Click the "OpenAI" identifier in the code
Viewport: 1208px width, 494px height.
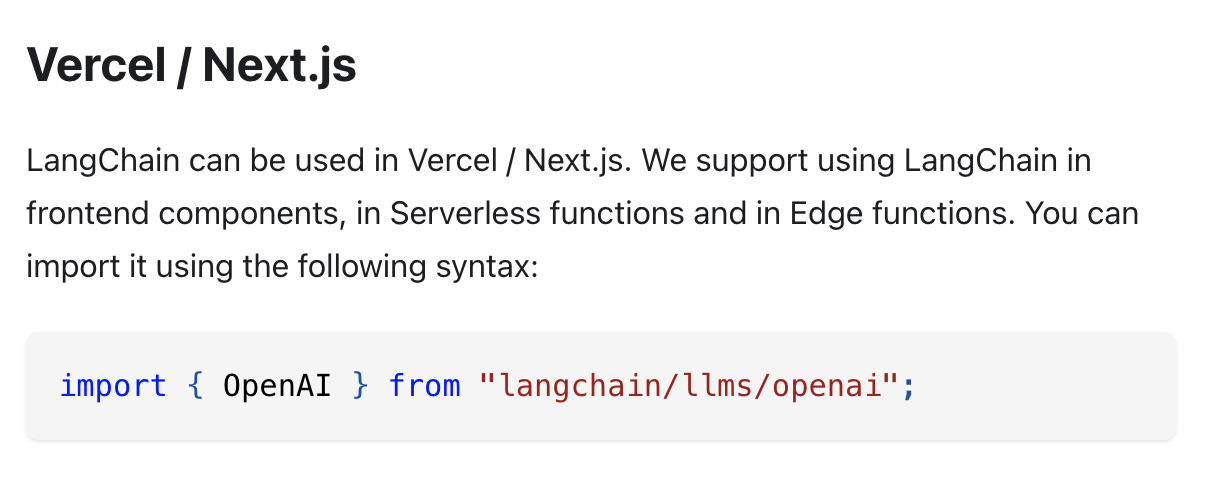tap(277, 386)
